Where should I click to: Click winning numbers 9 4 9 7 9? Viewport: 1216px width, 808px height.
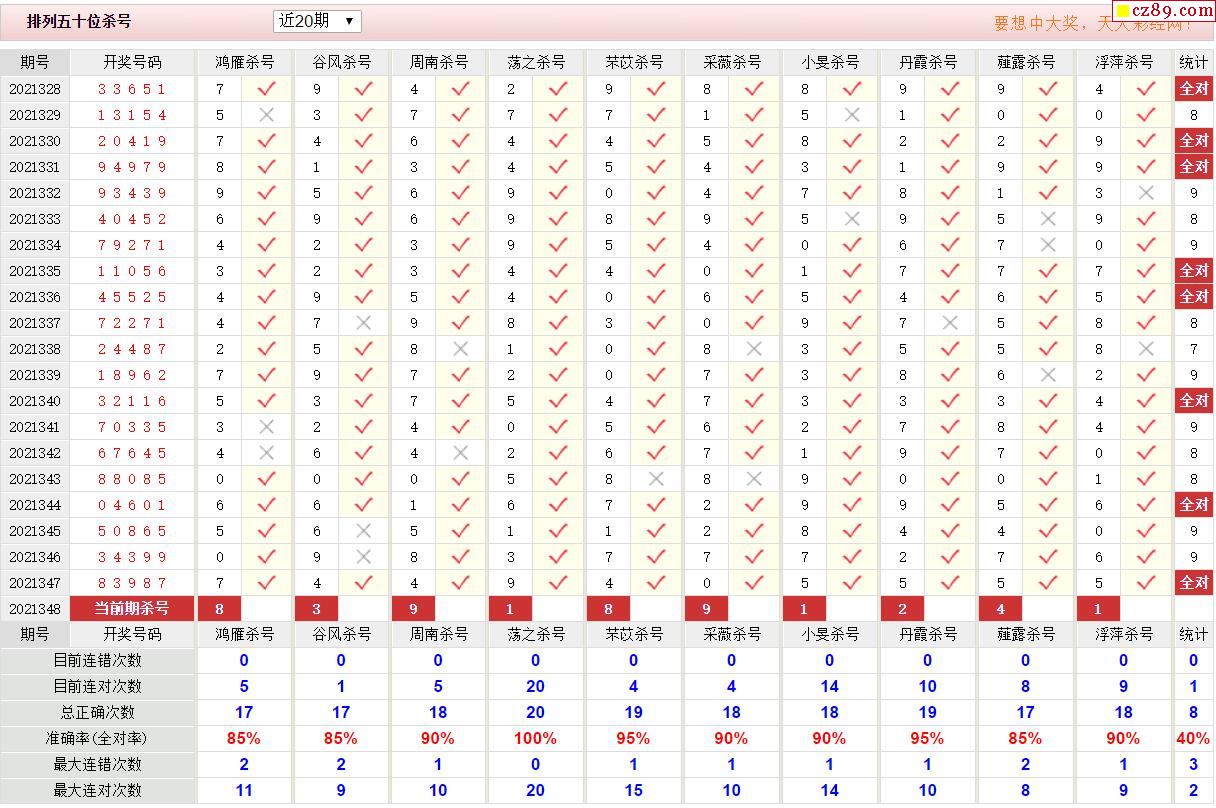133,167
